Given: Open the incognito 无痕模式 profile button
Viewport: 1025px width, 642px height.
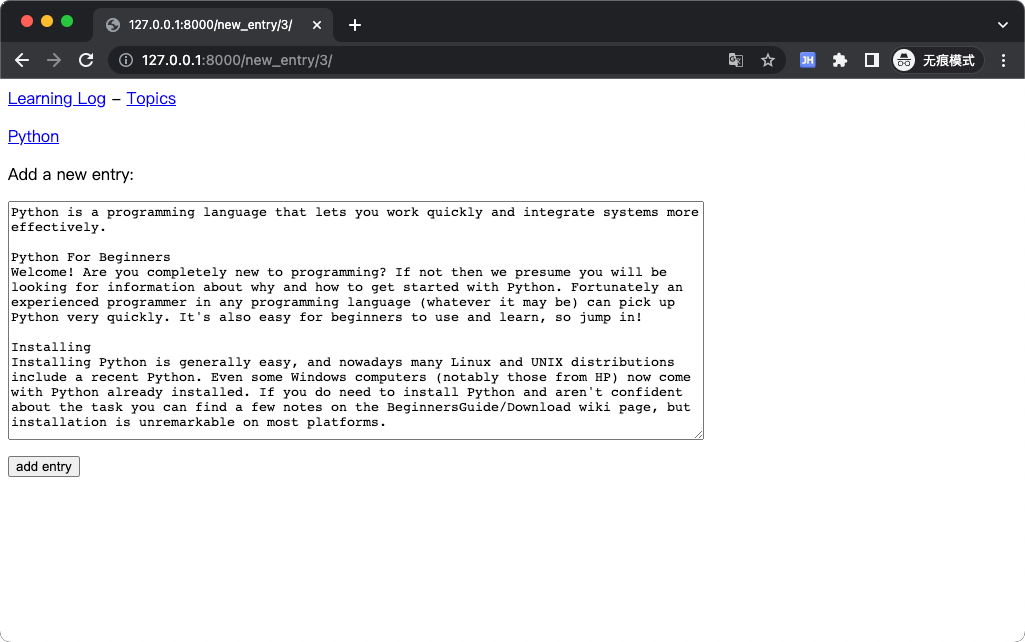Looking at the screenshot, I should tap(937, 60).
